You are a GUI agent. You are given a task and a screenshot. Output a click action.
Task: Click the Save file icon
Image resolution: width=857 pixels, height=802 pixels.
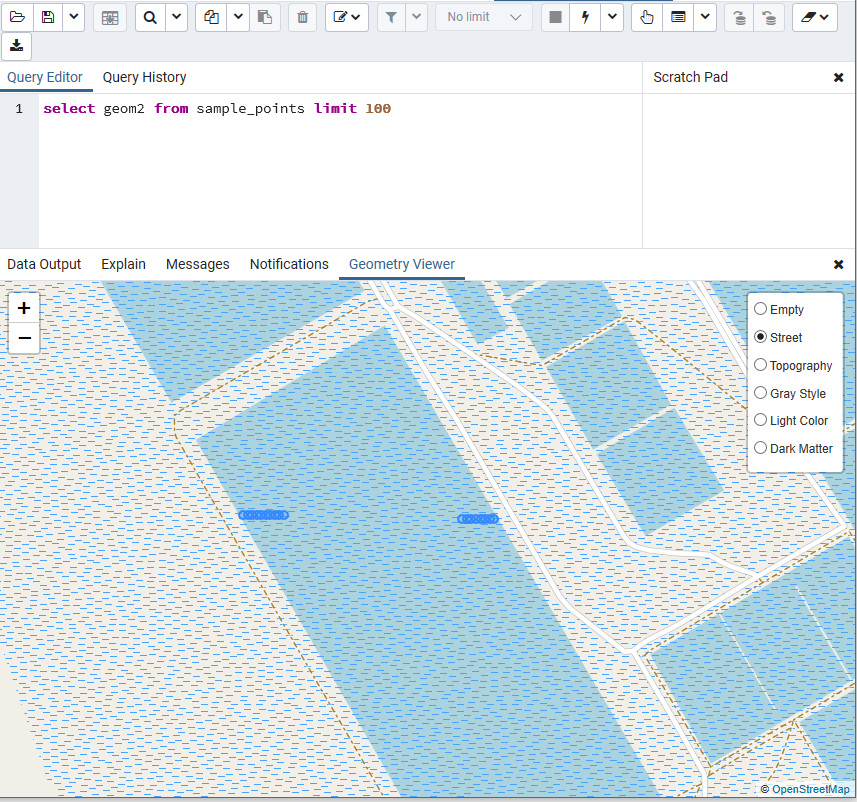(48, 17)
